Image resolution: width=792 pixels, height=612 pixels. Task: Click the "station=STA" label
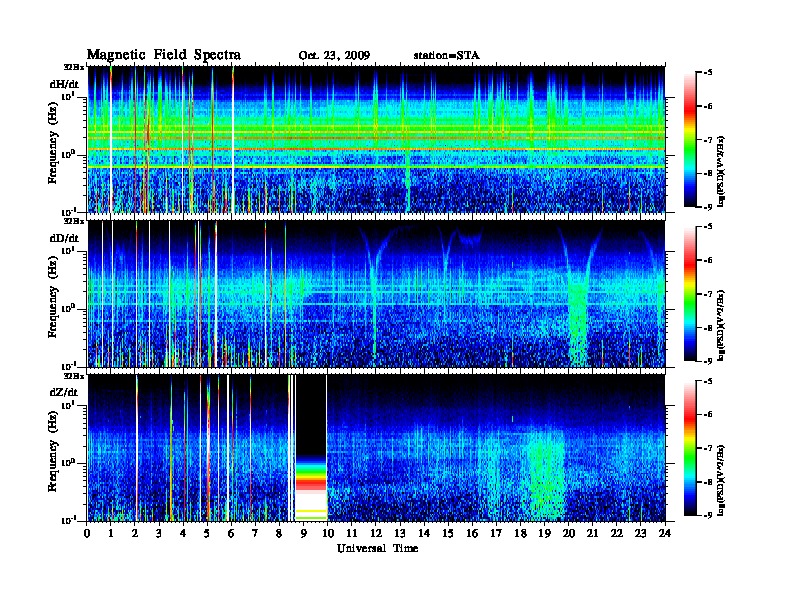446,55
